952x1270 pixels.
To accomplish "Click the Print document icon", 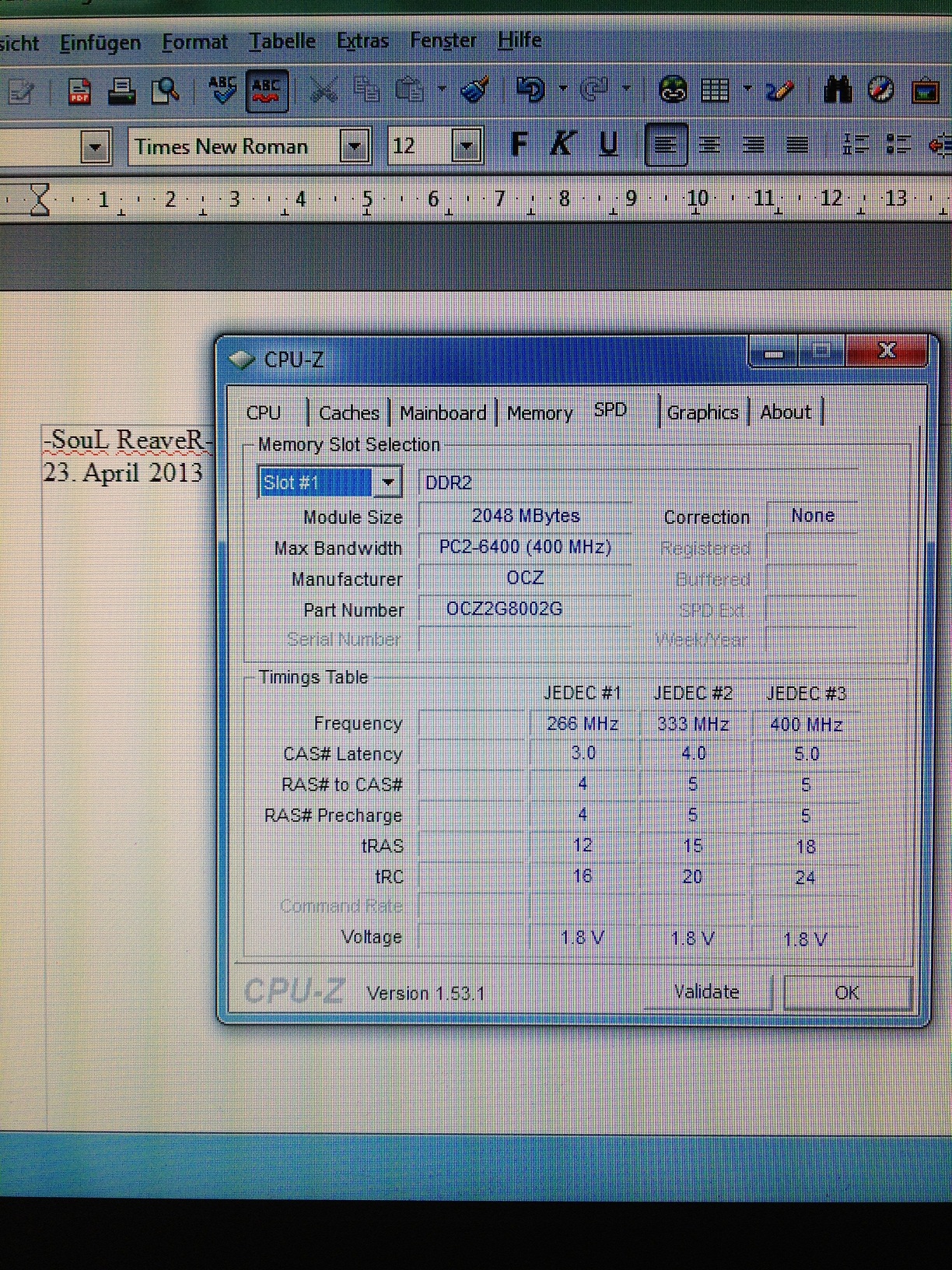I will pyautogui.click(x=121, y=91).
